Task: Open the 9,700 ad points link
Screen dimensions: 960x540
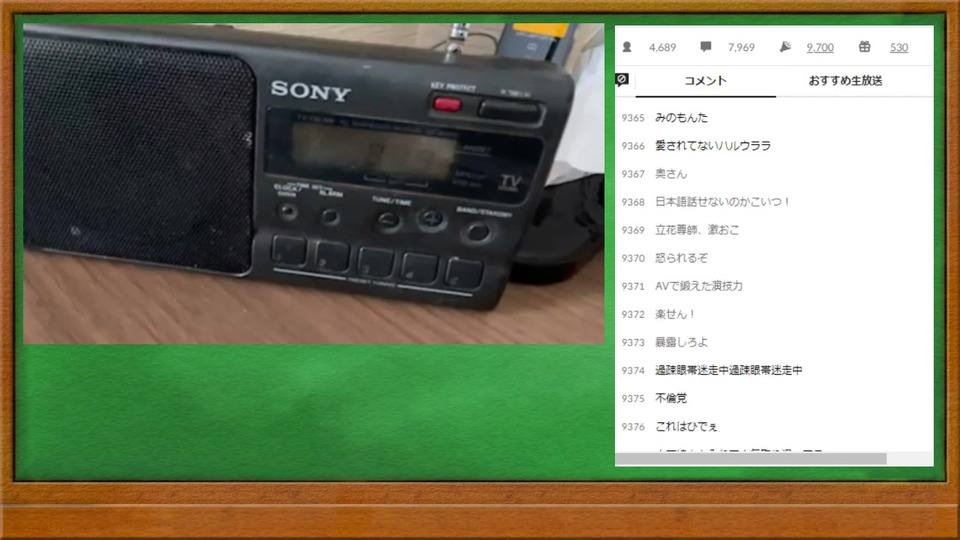Action: (x=820, y=47)
